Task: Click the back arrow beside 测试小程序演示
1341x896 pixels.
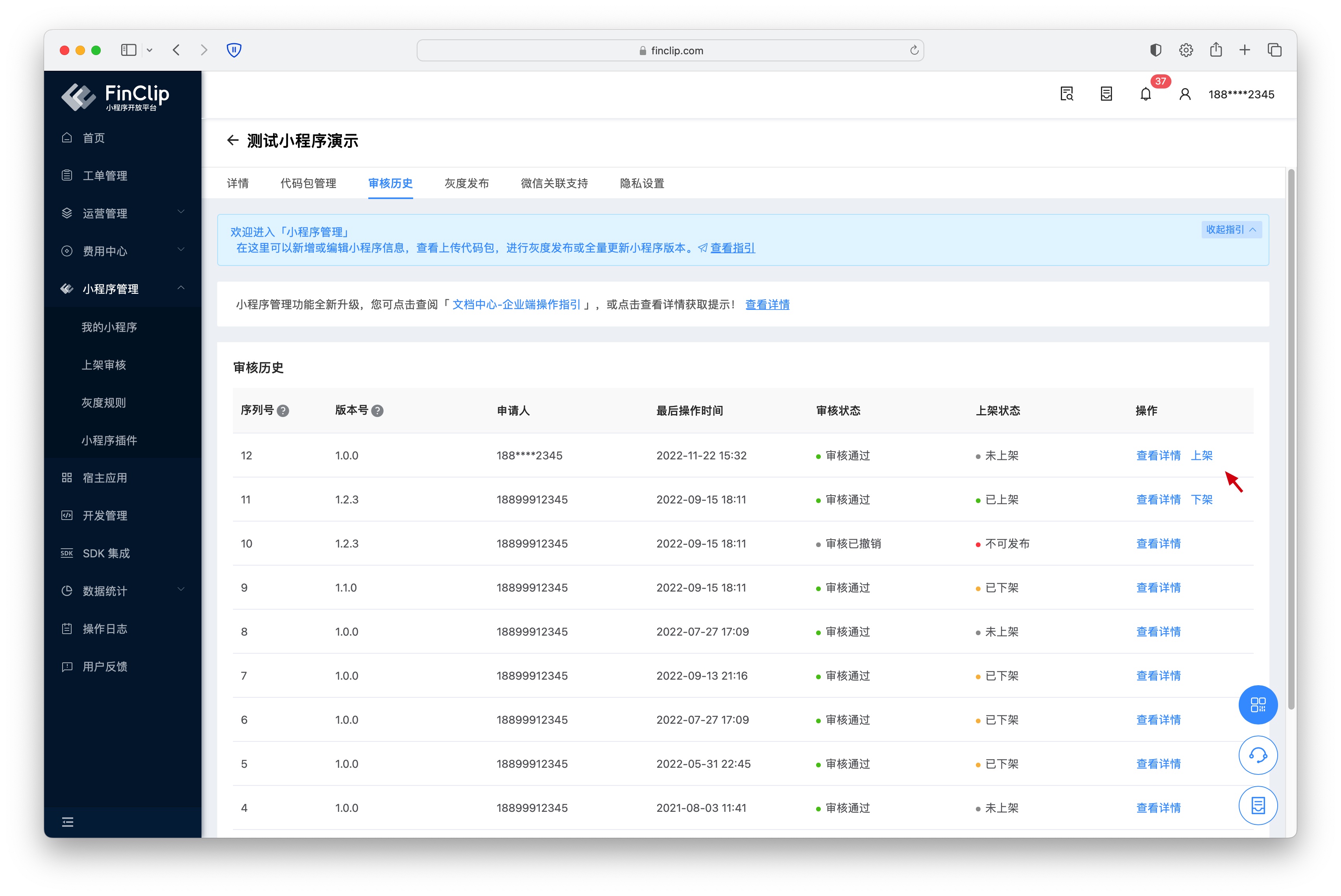Action: click(232, 140)
